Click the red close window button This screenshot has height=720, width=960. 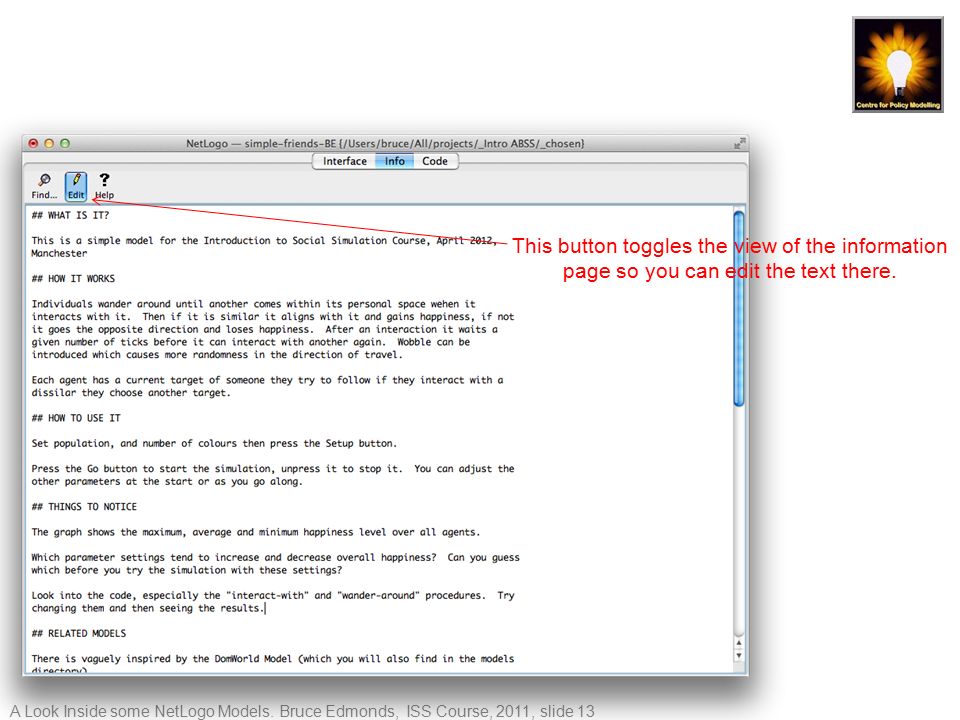click(x=33, y=143)
